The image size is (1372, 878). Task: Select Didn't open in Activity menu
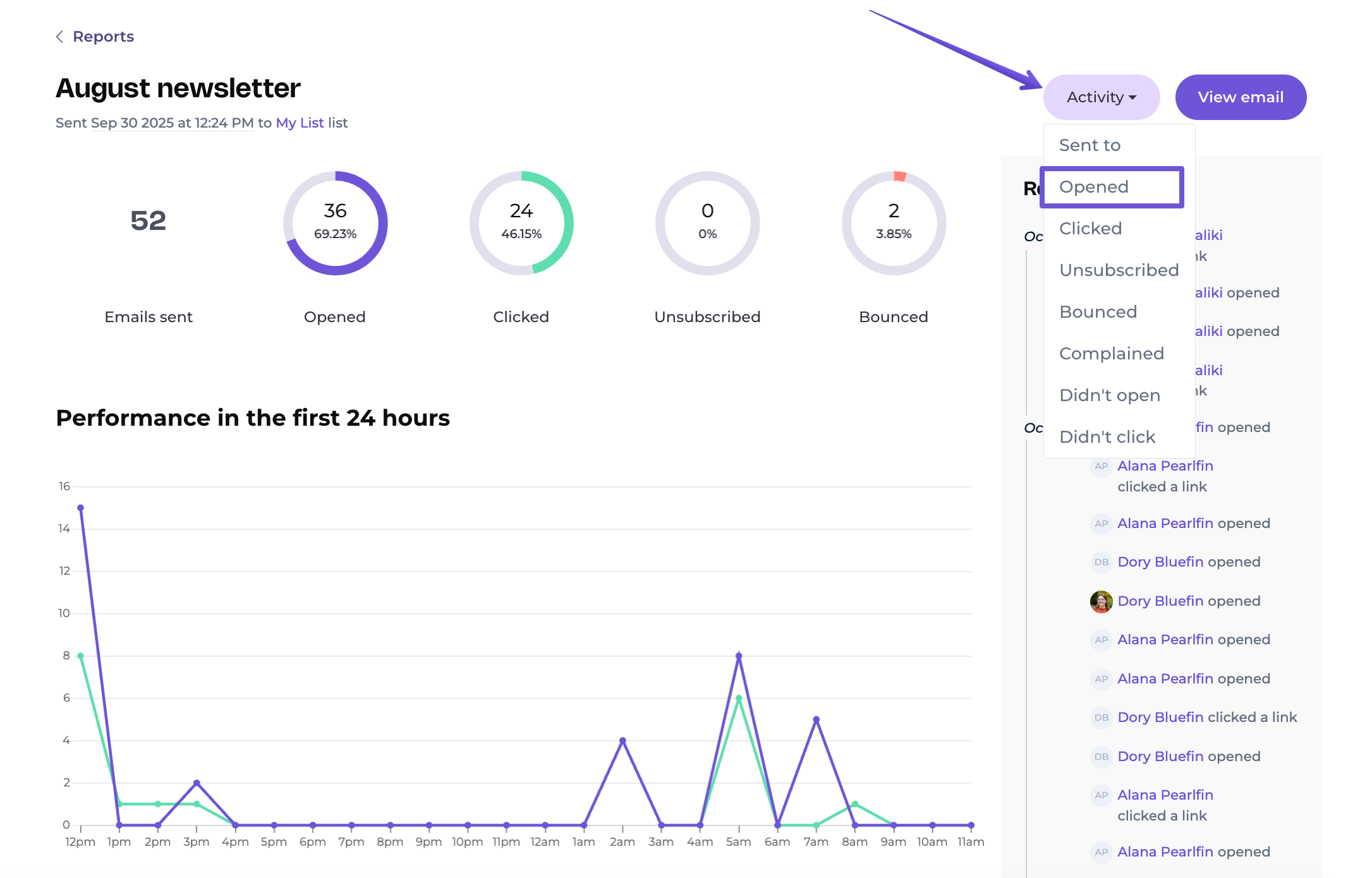coord(1110,395)
